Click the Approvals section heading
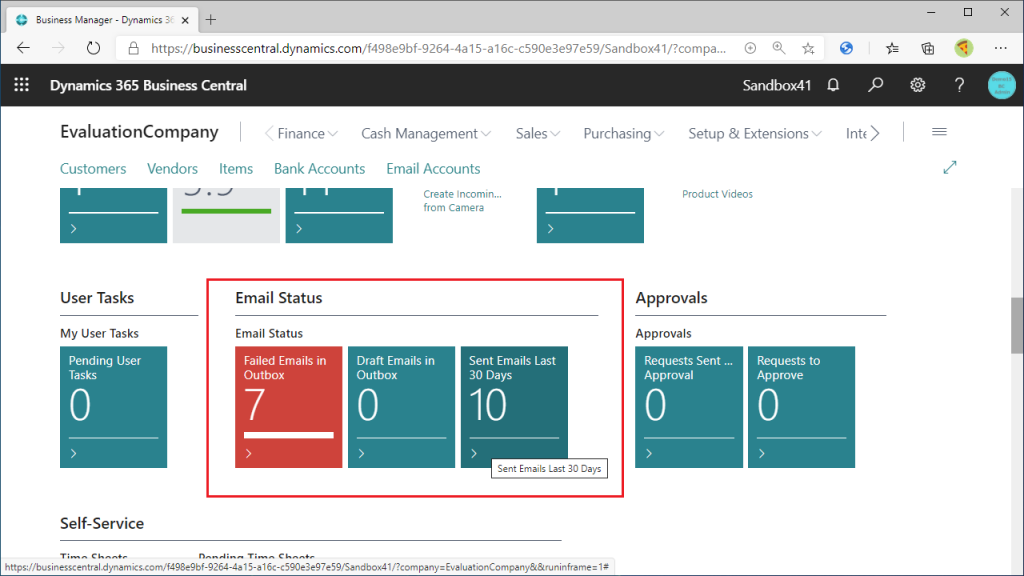 pos(671,298)
